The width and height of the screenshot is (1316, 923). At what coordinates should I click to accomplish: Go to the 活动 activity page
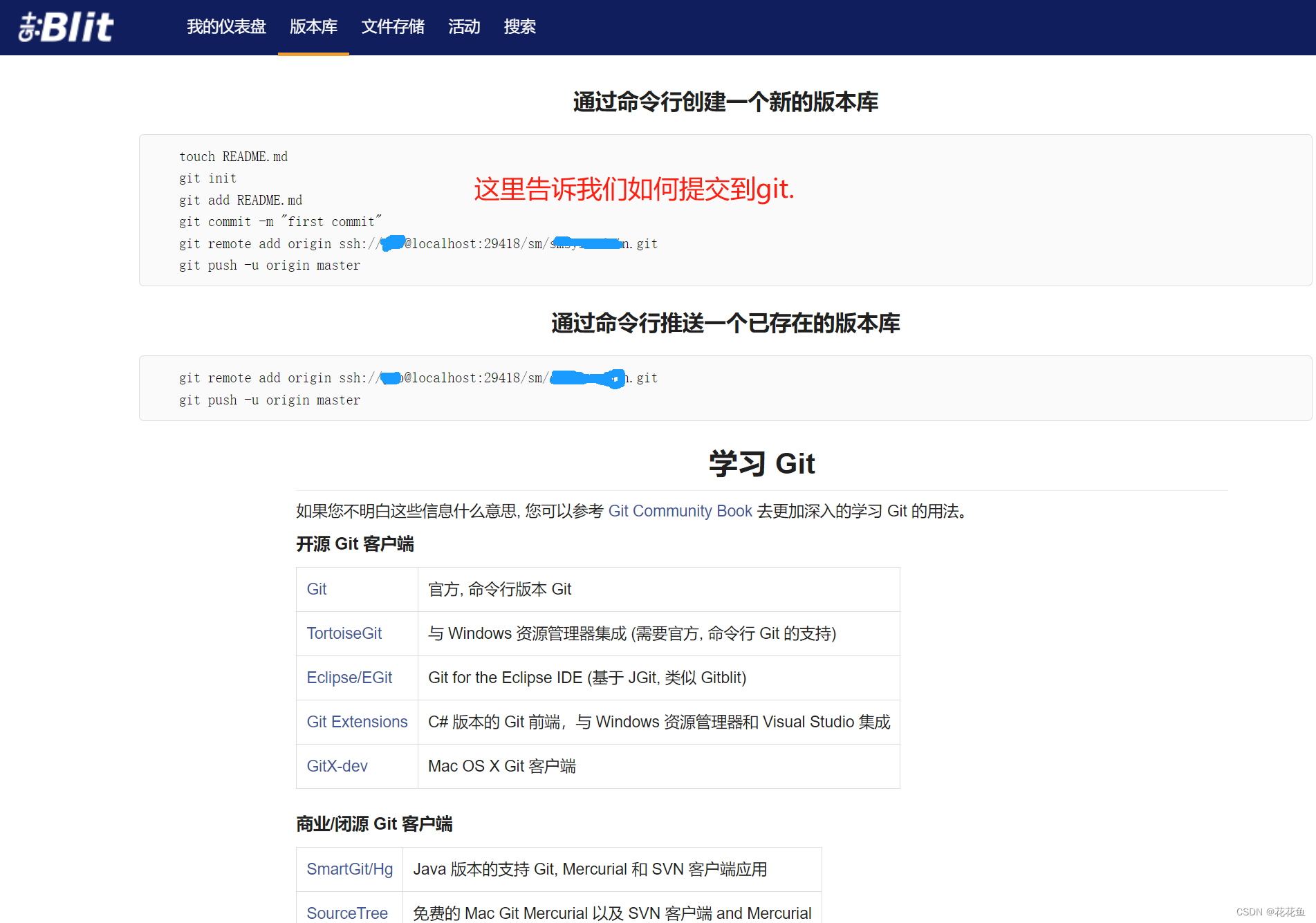464,27
